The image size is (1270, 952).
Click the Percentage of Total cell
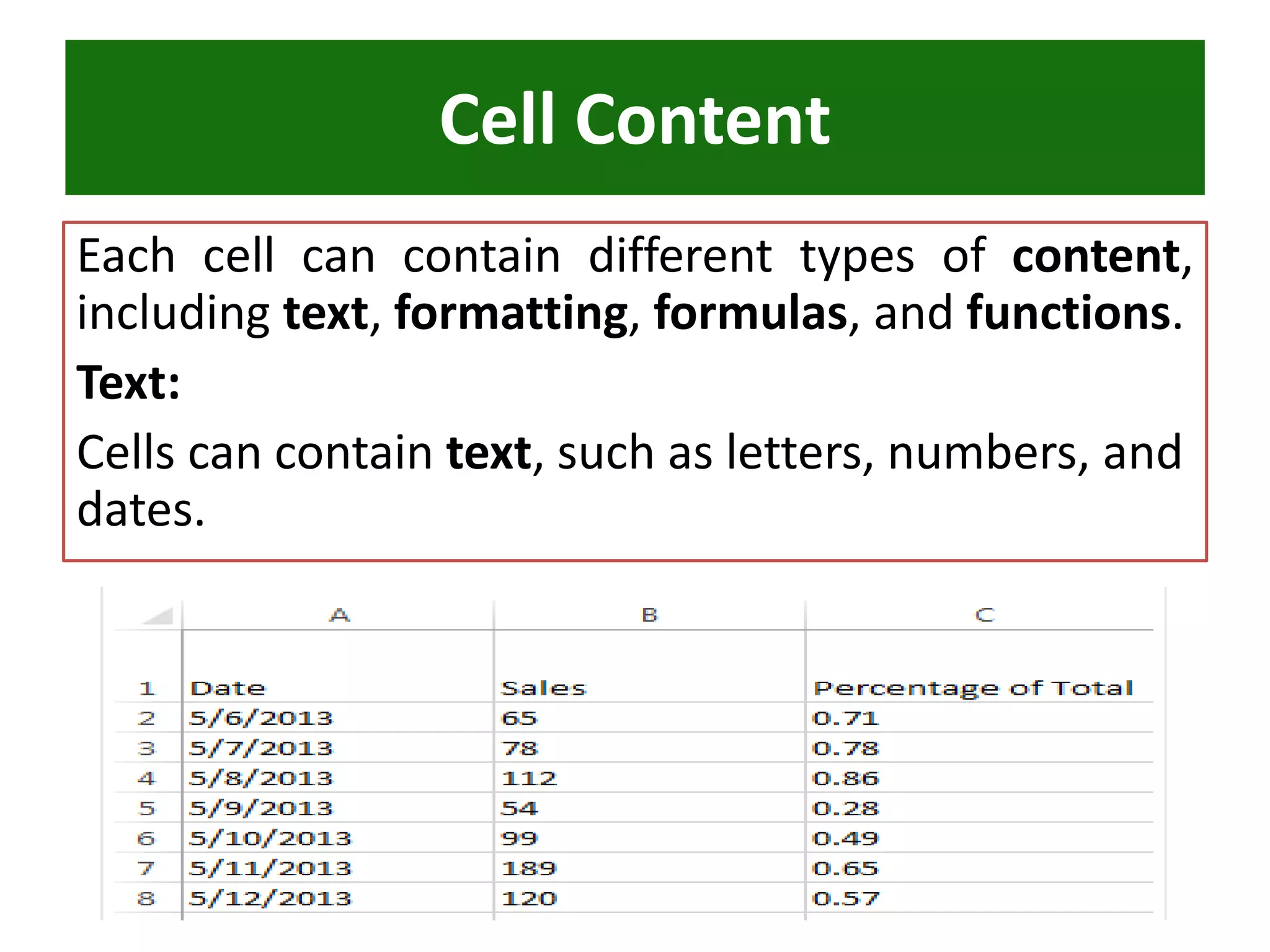(x=974, y=689)
